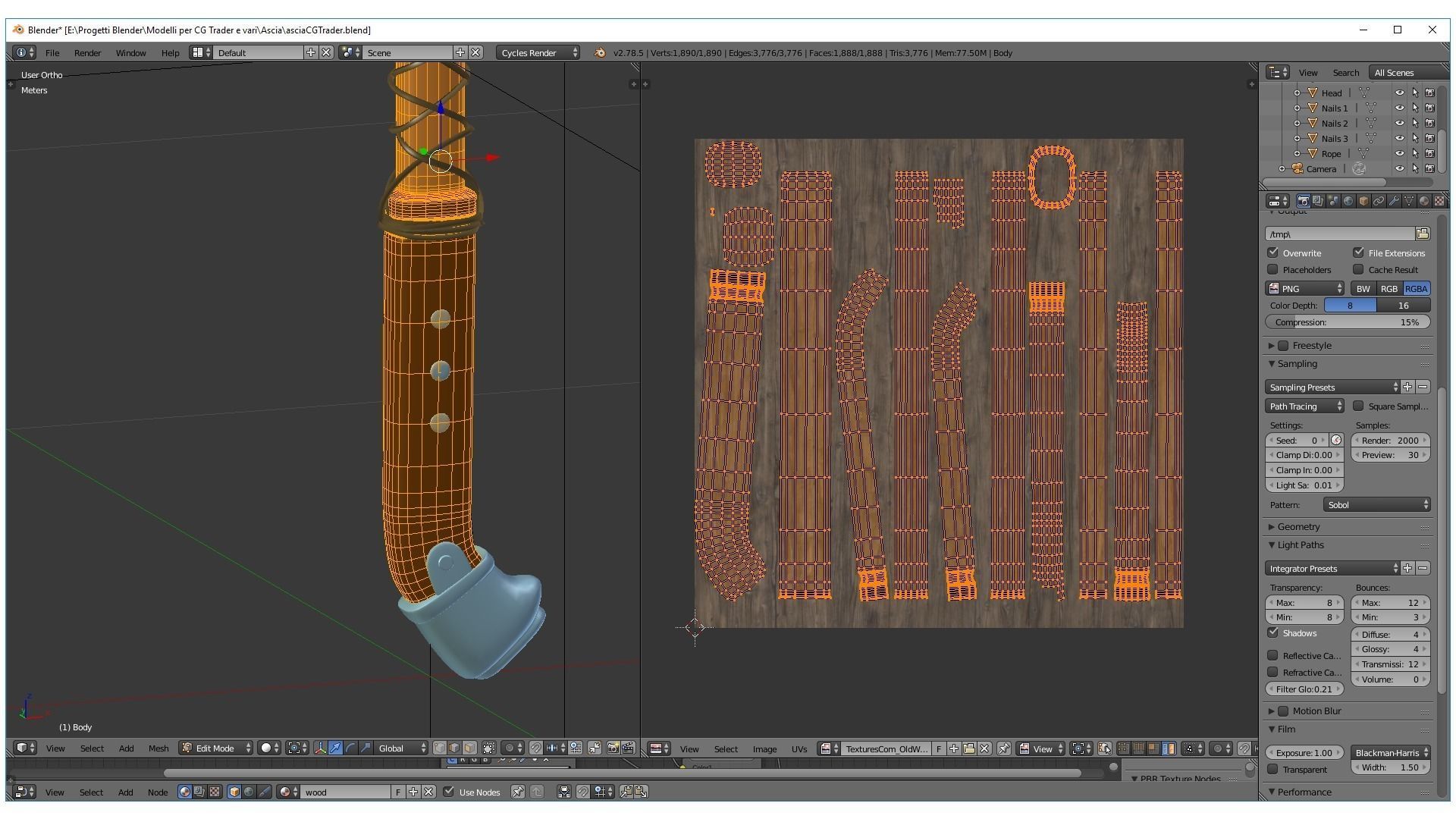Open the Texture tab (checker icon)

(1439, 201)
